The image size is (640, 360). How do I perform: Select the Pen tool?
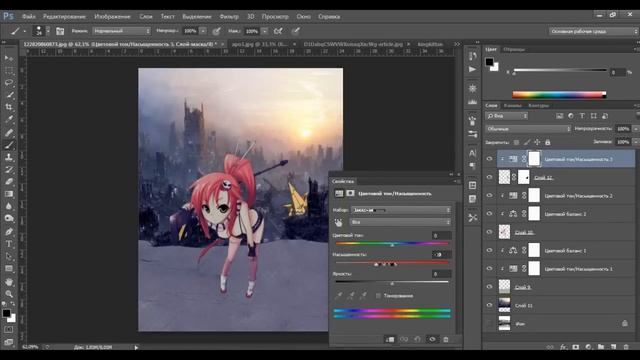9,231
